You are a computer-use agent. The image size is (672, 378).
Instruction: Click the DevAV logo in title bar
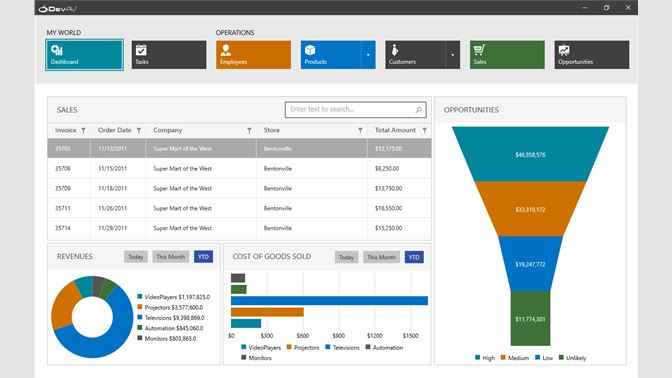[57, 9]
